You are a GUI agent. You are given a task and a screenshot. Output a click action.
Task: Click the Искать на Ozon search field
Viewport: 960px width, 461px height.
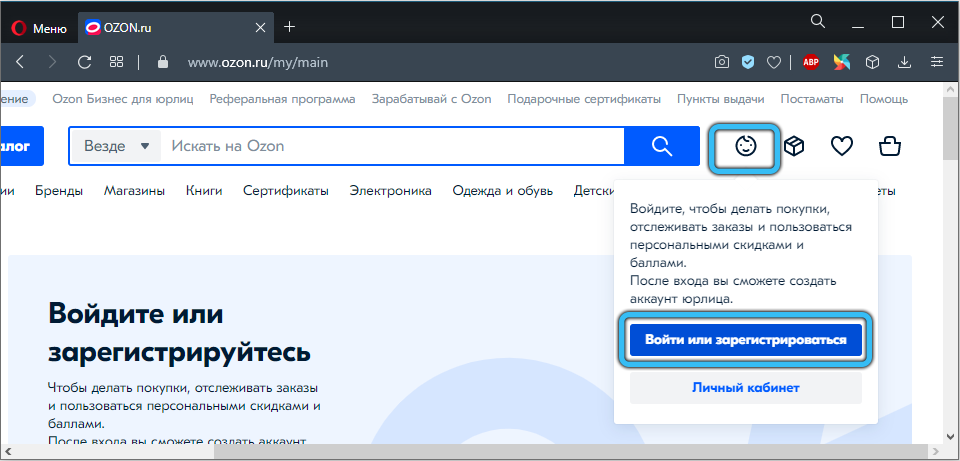click(392, 146)
